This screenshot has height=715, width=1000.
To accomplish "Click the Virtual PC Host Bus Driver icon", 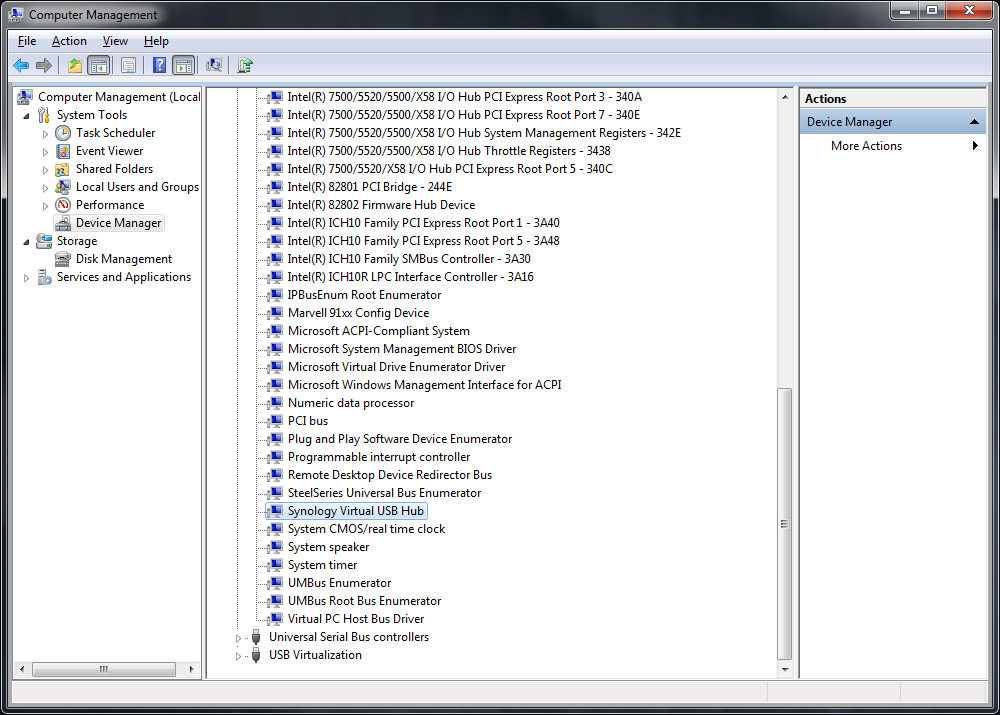I will (x=276, y=619).
